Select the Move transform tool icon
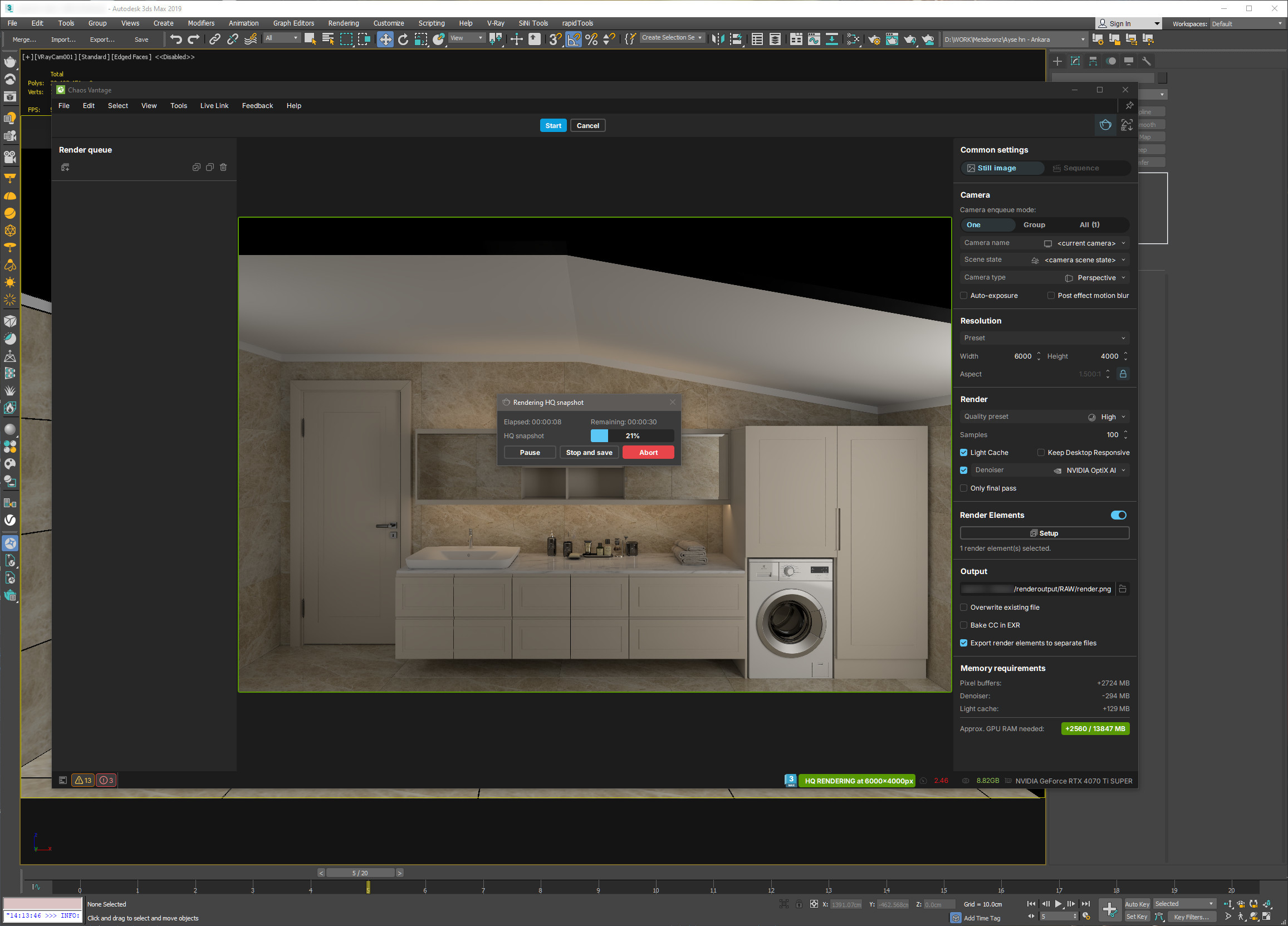The width and height of the screenshot is (1288, 926). click(385, 39)
